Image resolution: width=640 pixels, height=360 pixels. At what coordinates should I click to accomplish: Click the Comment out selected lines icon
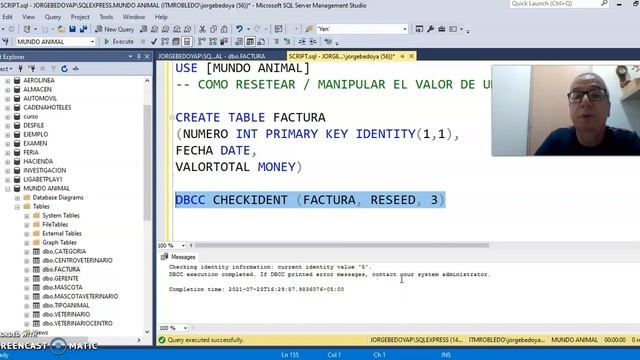point(276,42)
